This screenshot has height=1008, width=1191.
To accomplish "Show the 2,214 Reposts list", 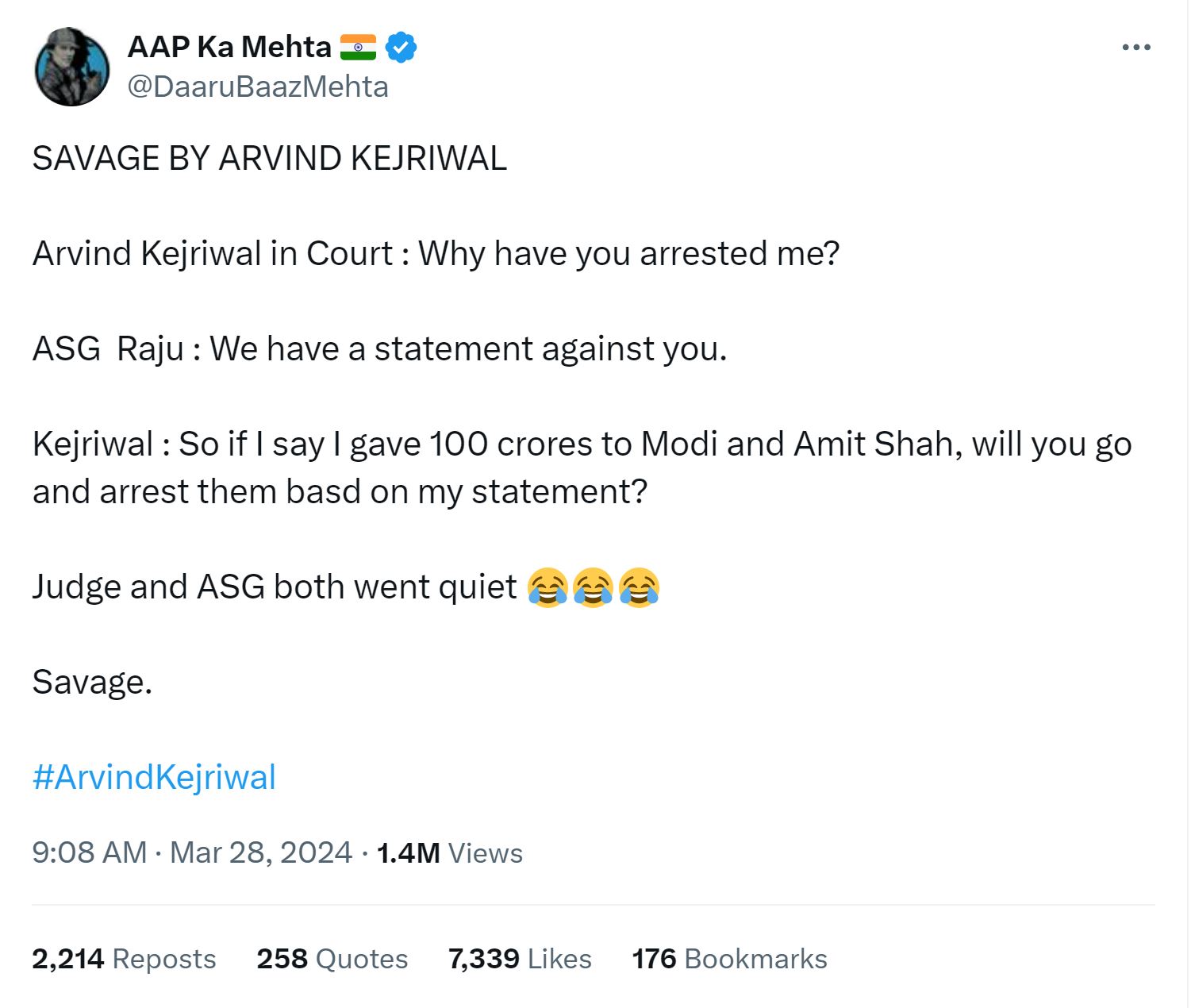I will (x=124, y=959).
